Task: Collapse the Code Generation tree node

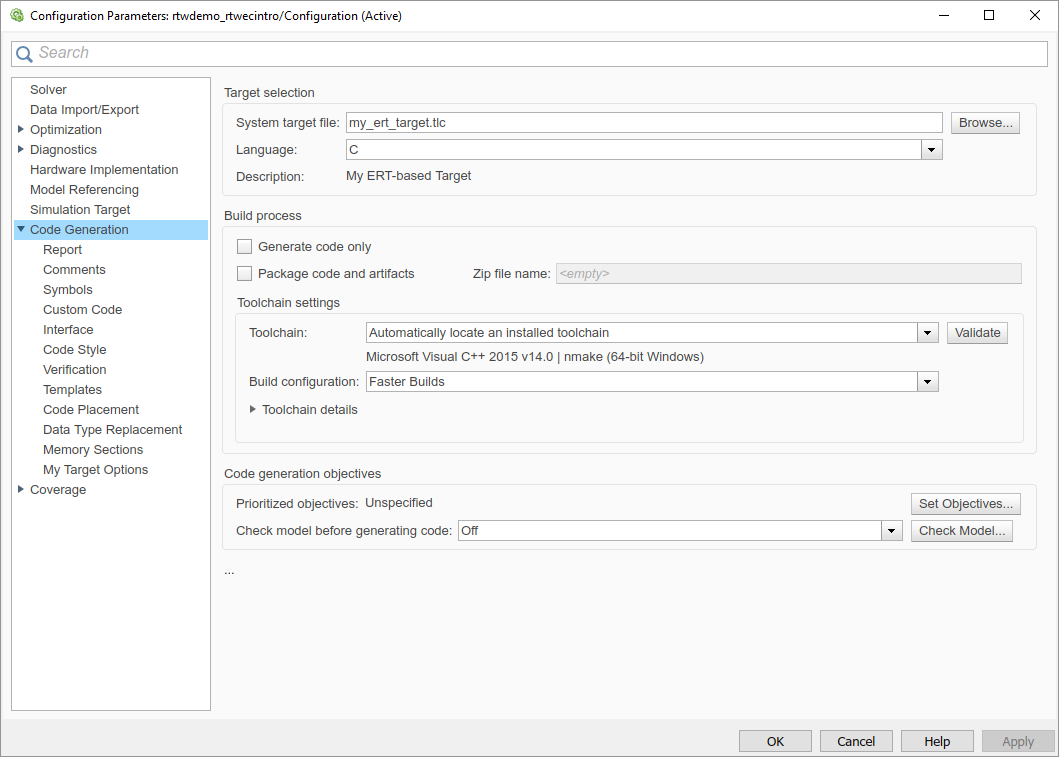Action: coord(21,230)
